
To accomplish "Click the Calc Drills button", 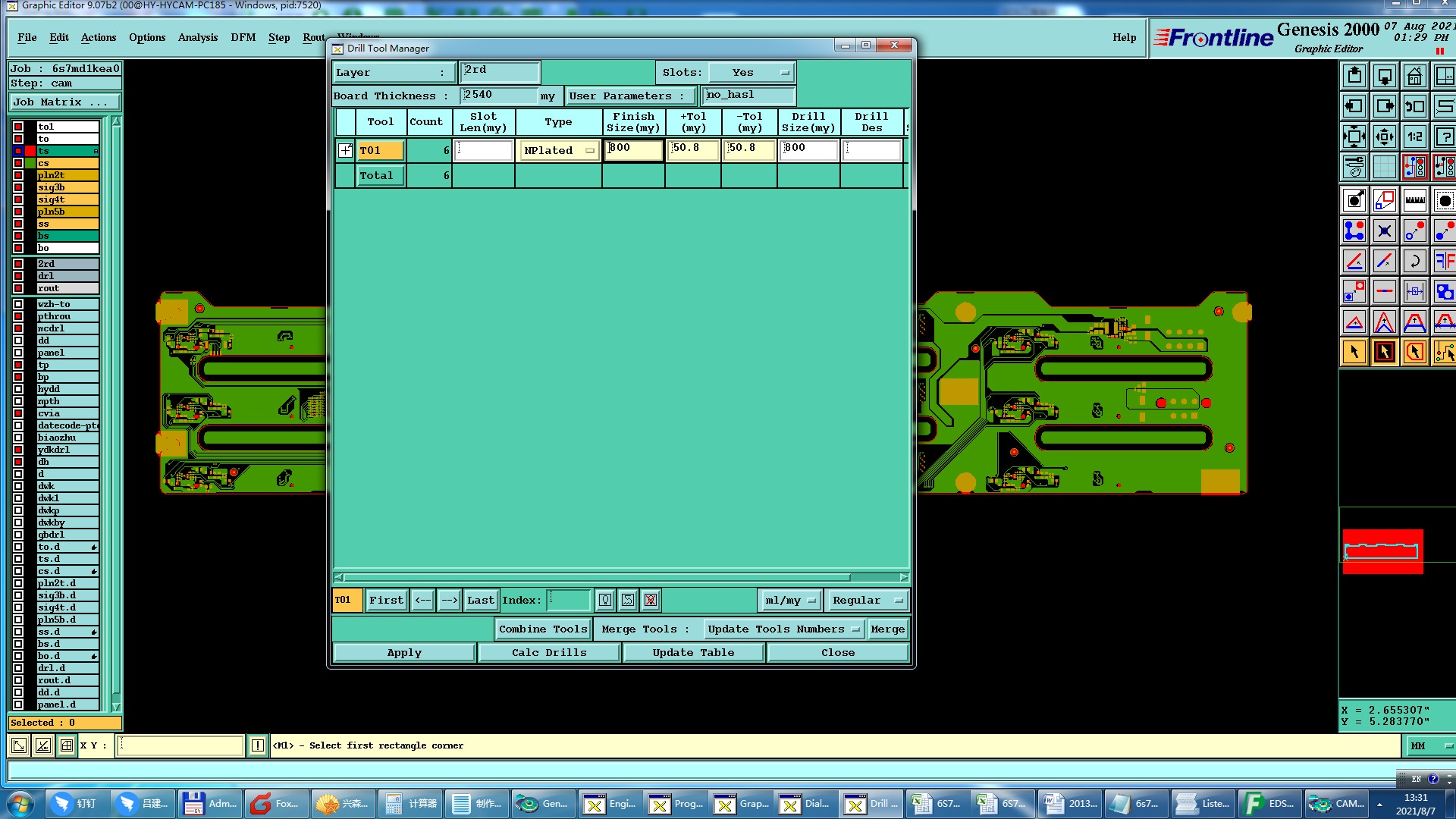I will click(549, 653).
